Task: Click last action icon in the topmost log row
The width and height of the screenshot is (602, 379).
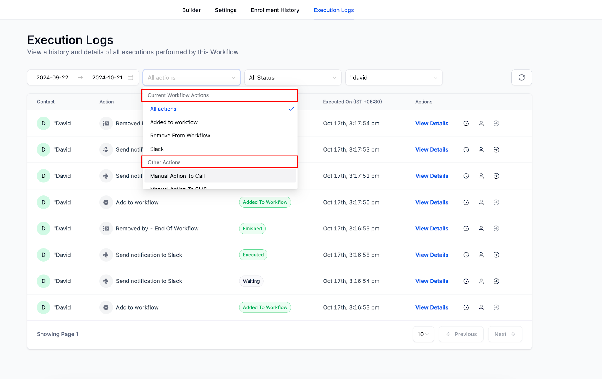Action: pyautogui.click(x=496, y=123)
